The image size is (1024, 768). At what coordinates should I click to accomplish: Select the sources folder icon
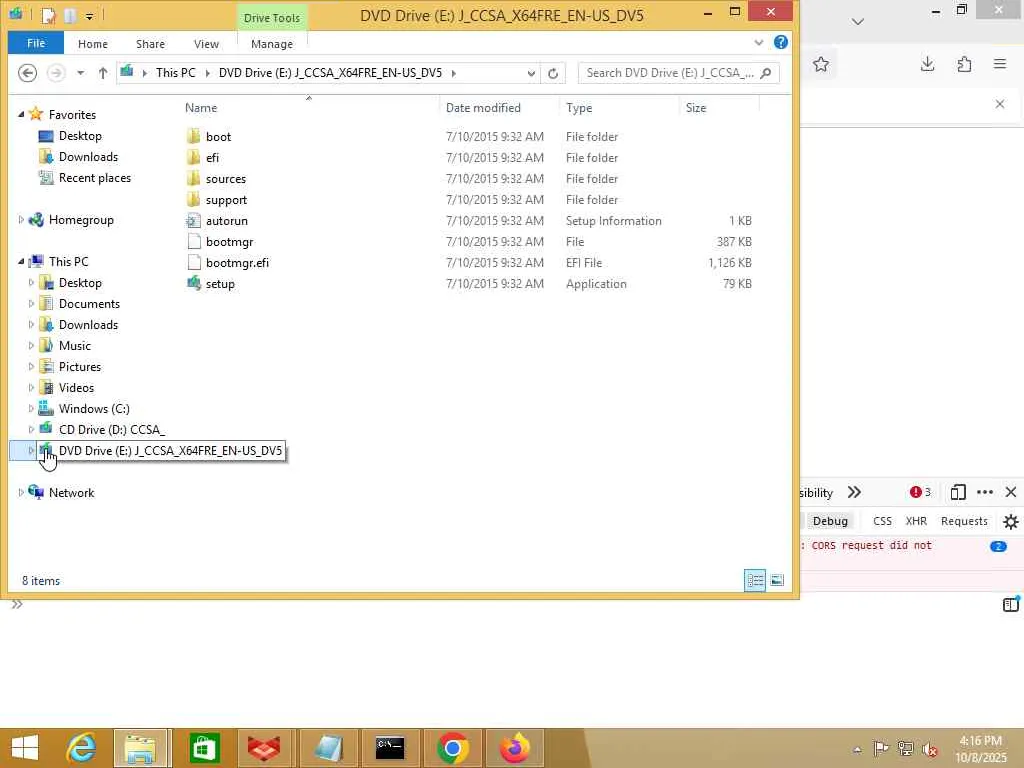tap(193, 178)
